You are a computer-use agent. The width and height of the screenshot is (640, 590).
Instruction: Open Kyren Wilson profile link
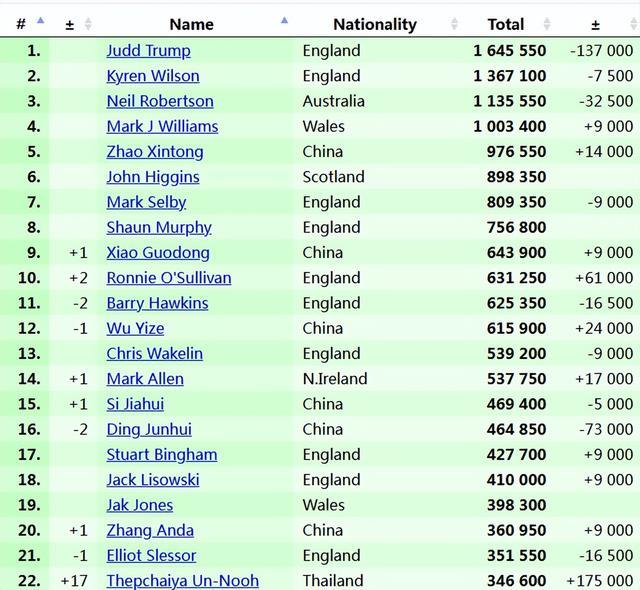pyautogui.click(x=153, y=75)
